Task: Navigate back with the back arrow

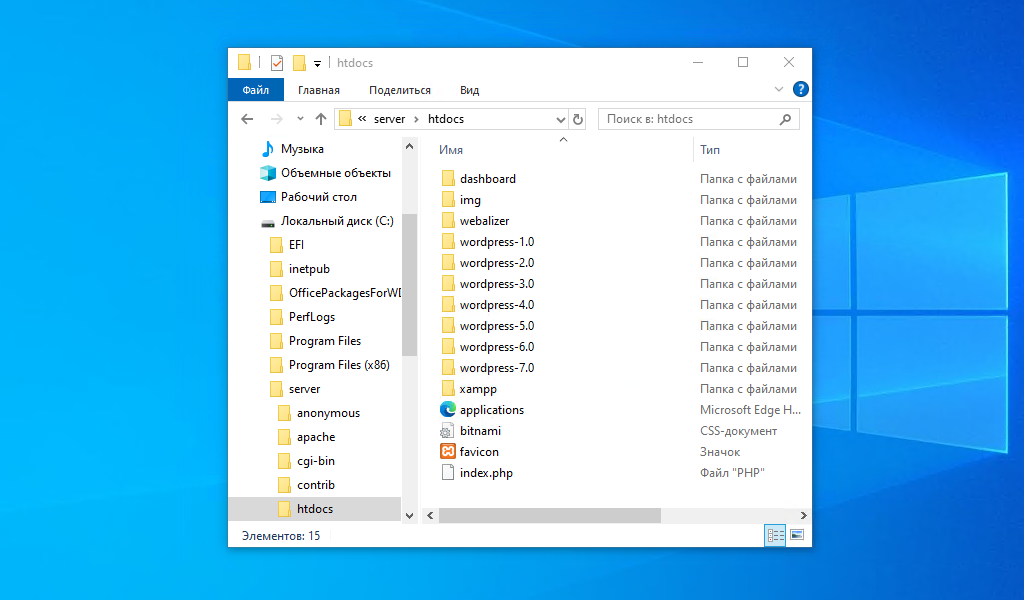Action: (x=247, y=119)
